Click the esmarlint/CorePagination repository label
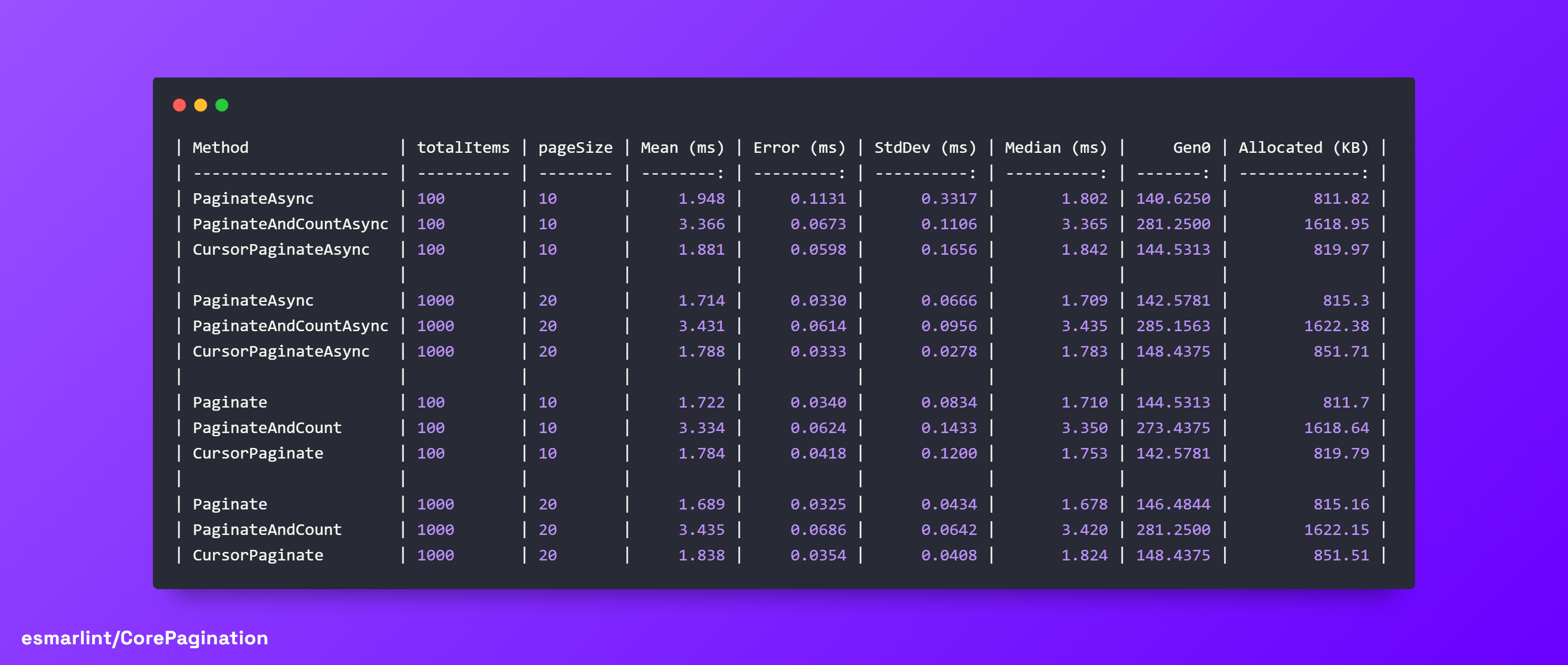This screenshot has width=1568, height=665. coord(145,637)
